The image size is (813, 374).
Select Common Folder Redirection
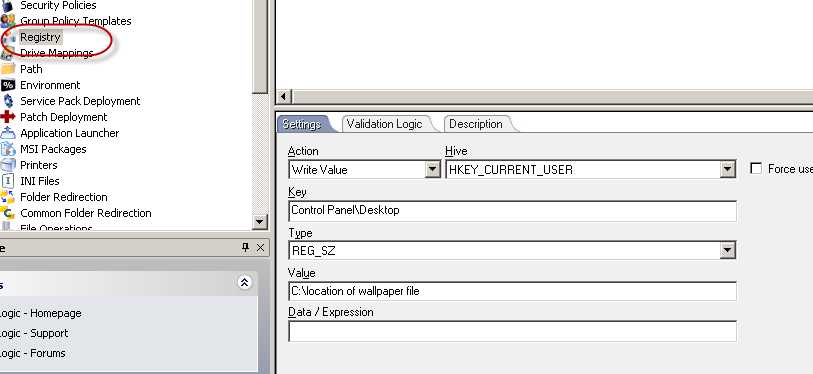pos(86,213)
